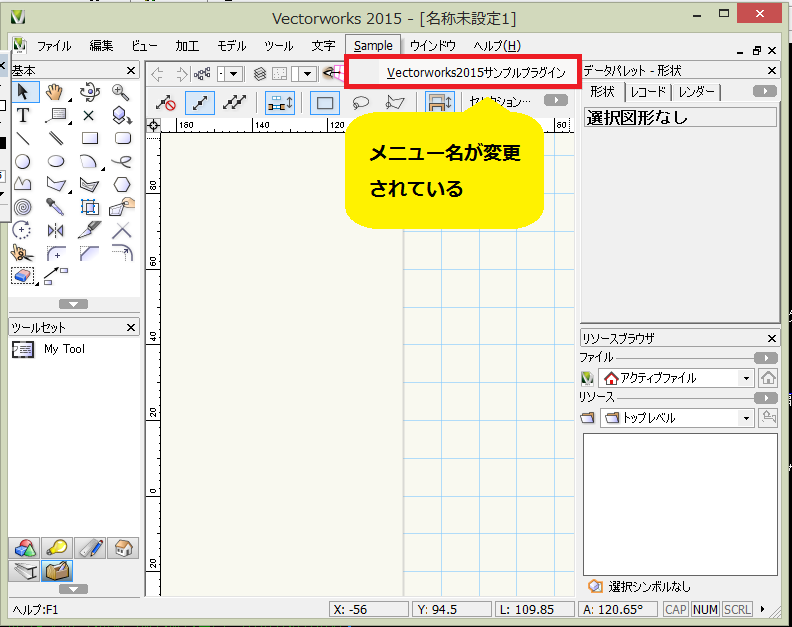Viewport: 792px width, 627px height.
Task: Select the Regular Polygon hexagon tool
Action: 122,184
